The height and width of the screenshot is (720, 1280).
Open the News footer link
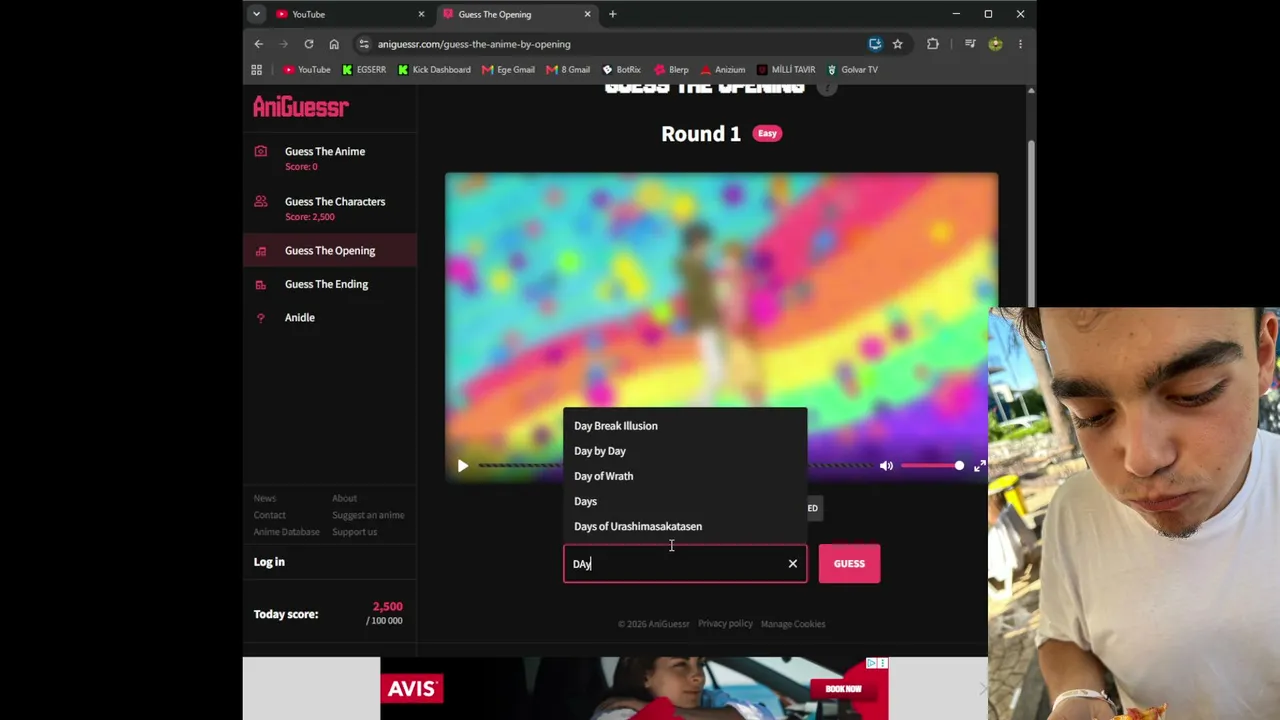click(x=264, y=498)
